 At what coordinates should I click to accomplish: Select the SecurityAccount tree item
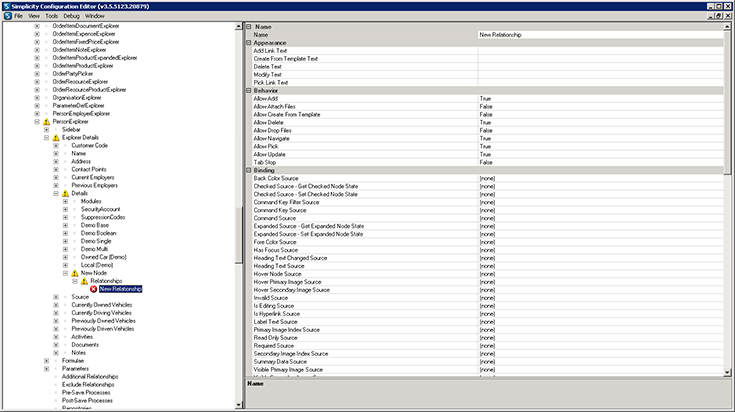click(x=100, y=210)
